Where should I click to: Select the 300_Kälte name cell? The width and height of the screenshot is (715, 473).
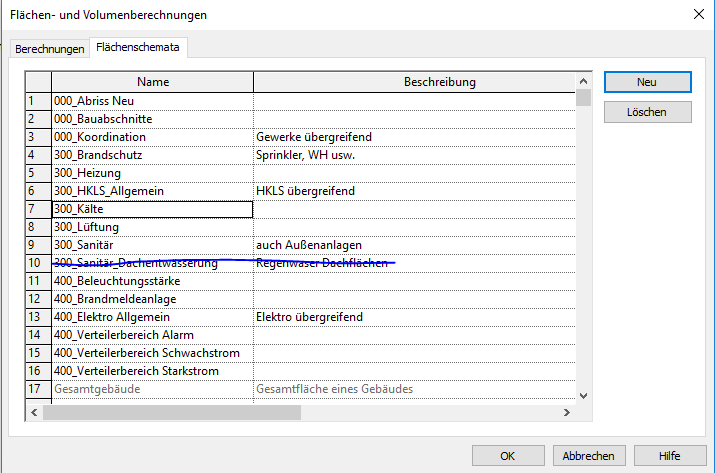coord(152,209)
